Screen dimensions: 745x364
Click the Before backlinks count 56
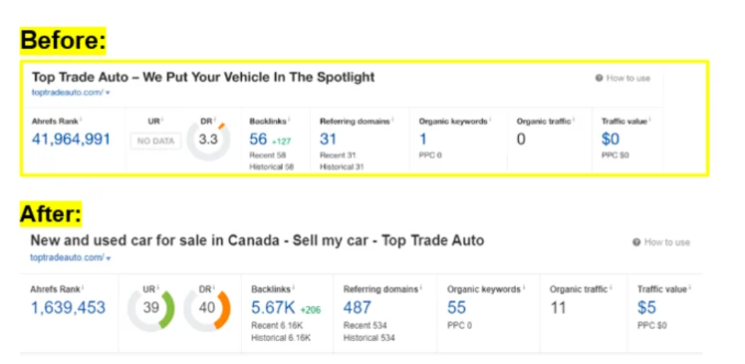point(258,139)
